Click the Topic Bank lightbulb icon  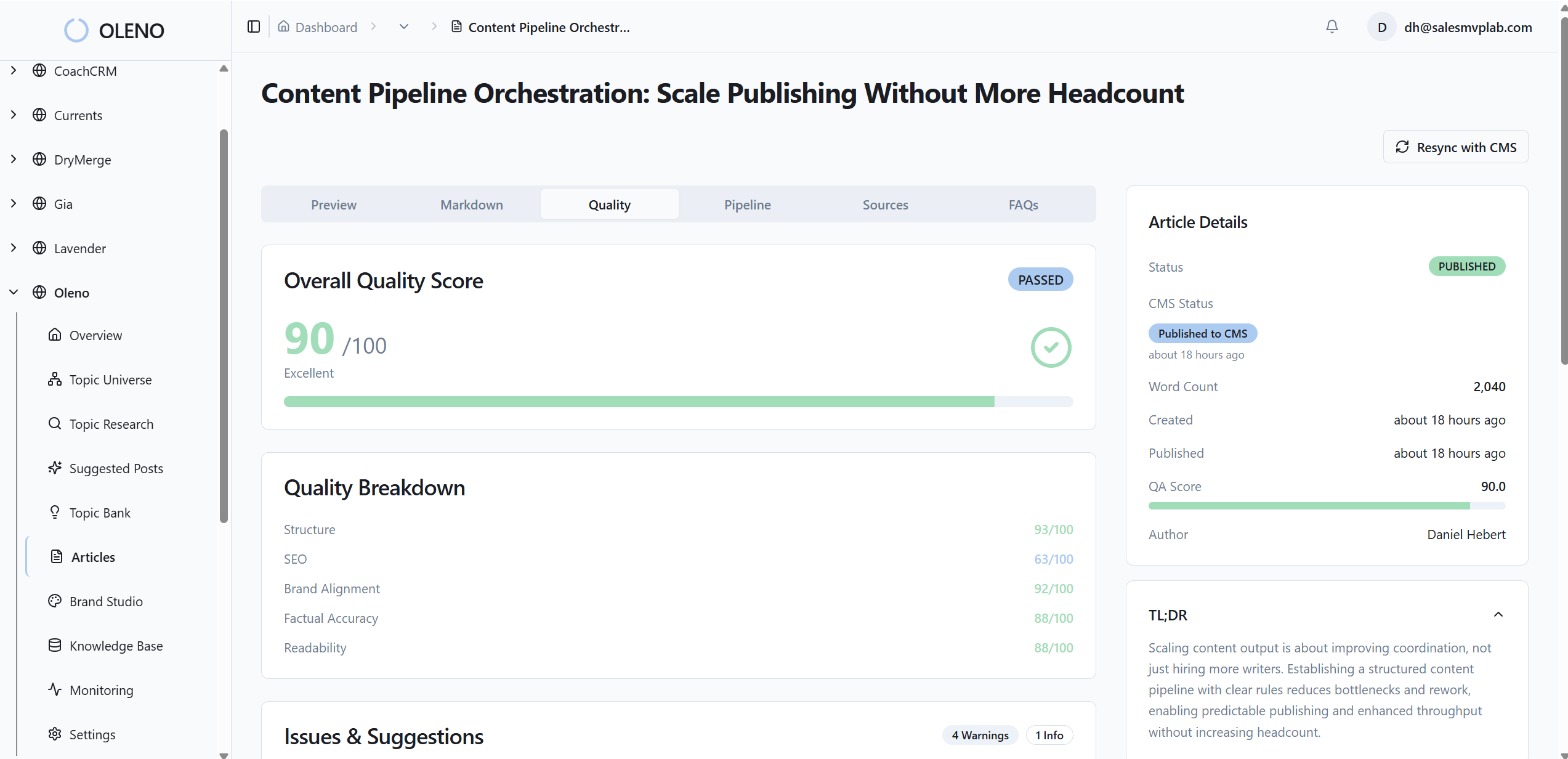54,512
